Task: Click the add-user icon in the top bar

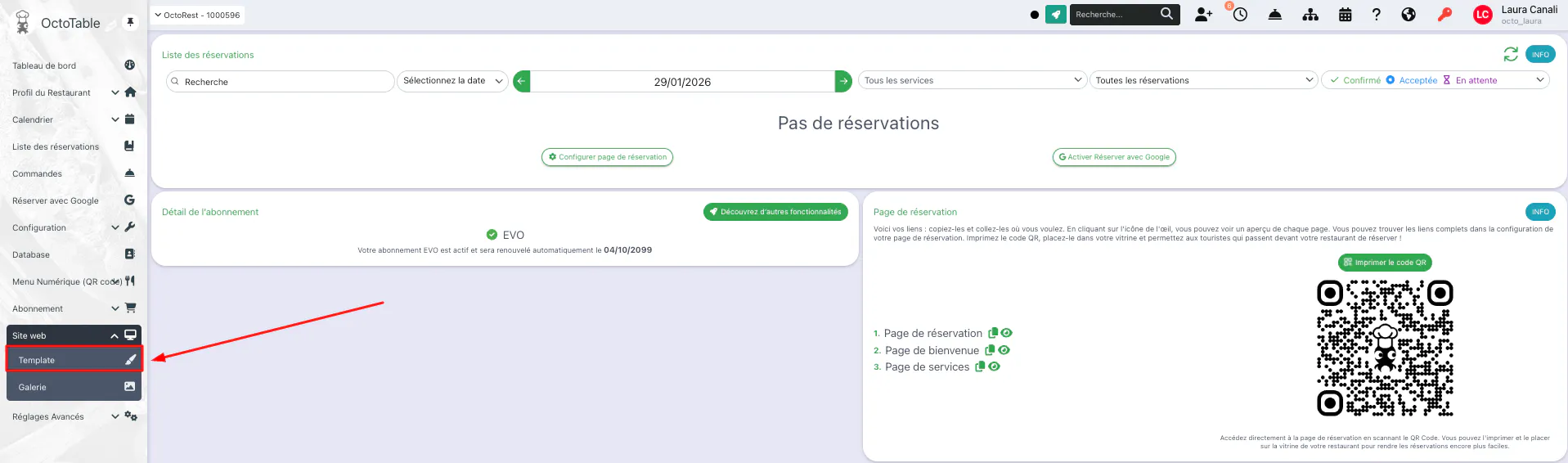Action: [x=1203, y=15]
